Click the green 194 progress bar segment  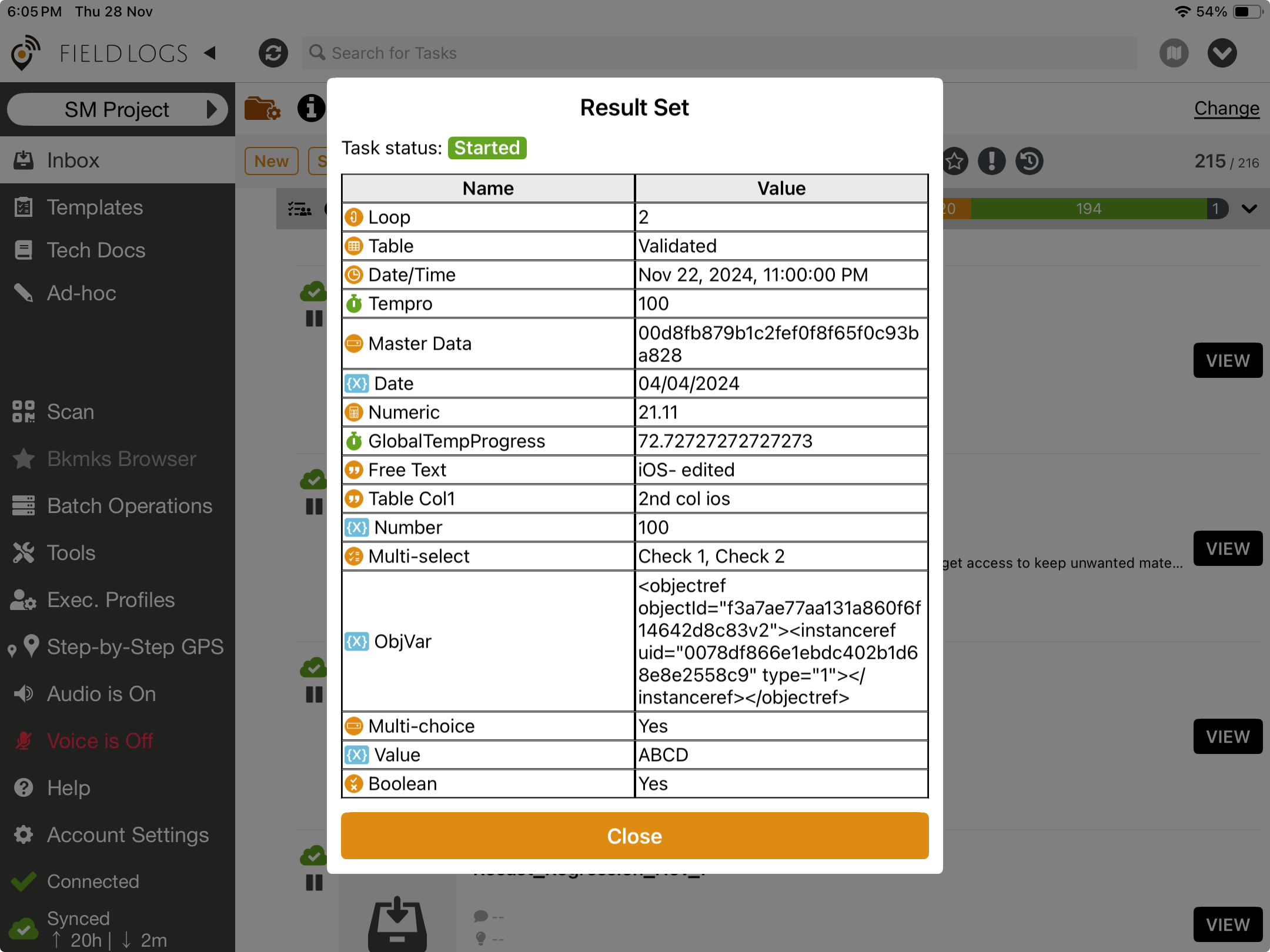(x=1088, y=209)
